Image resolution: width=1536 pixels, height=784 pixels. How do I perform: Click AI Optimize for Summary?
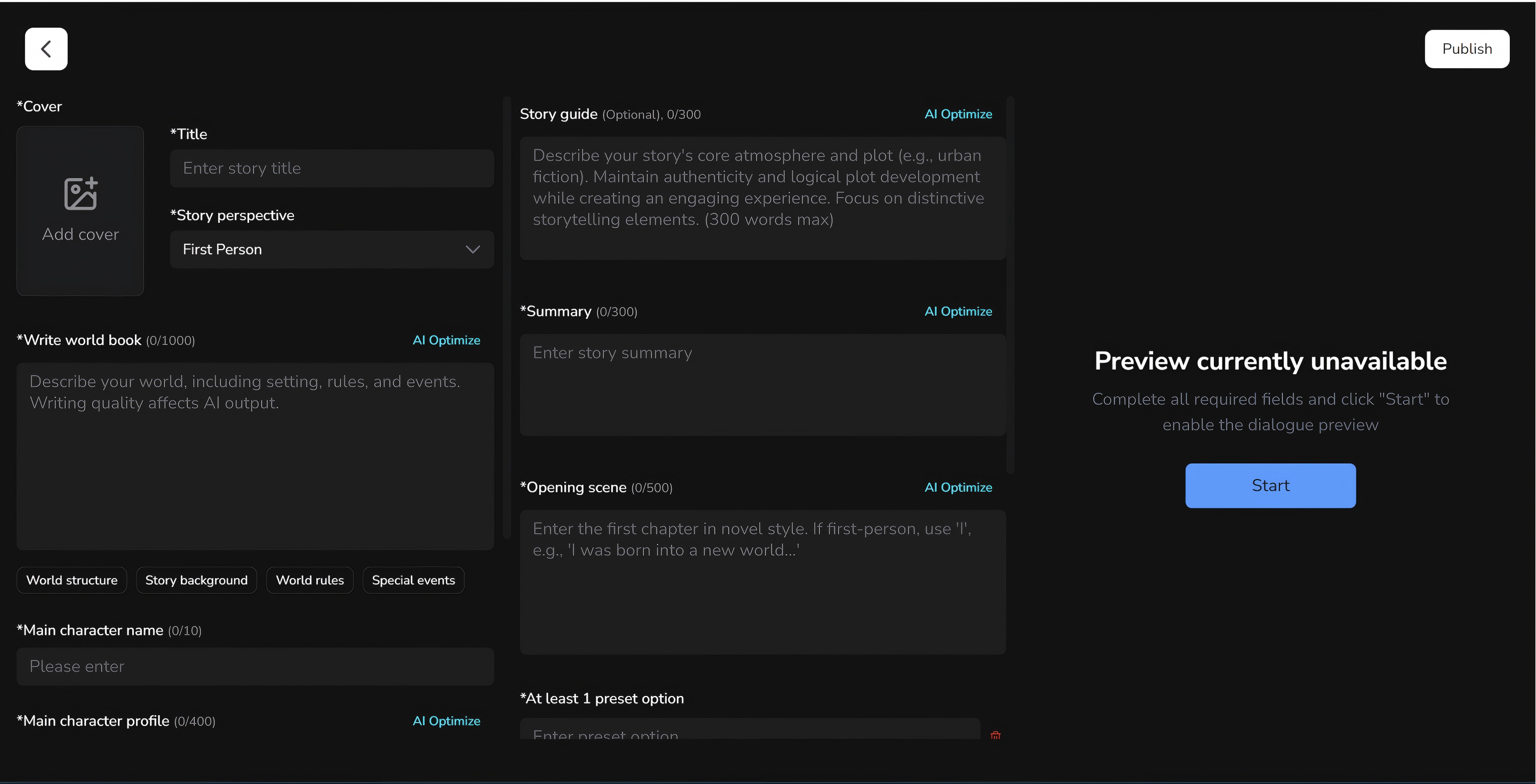(x=958, y=311)
